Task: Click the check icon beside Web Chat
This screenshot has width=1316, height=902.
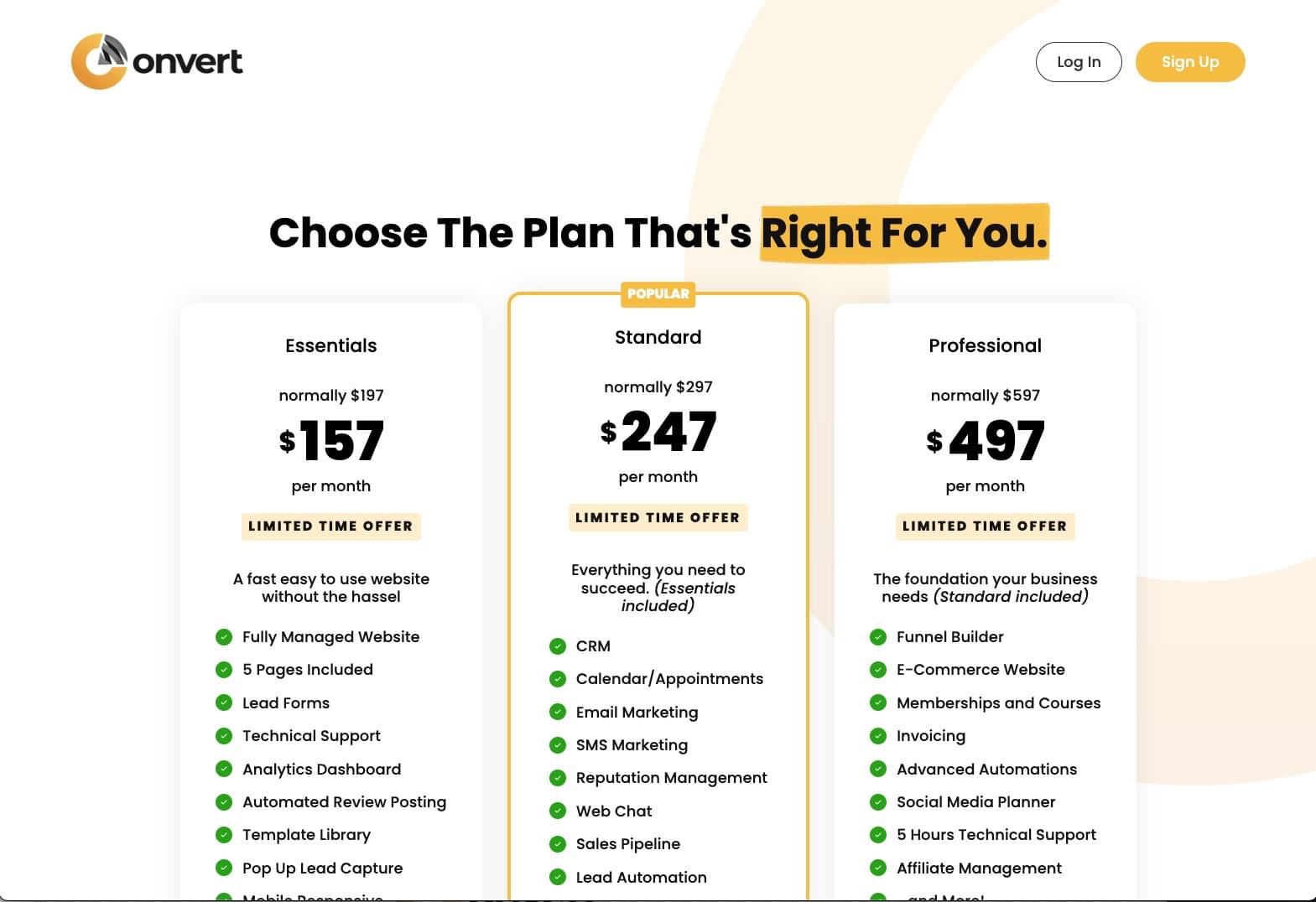Action: coord(558,811)
